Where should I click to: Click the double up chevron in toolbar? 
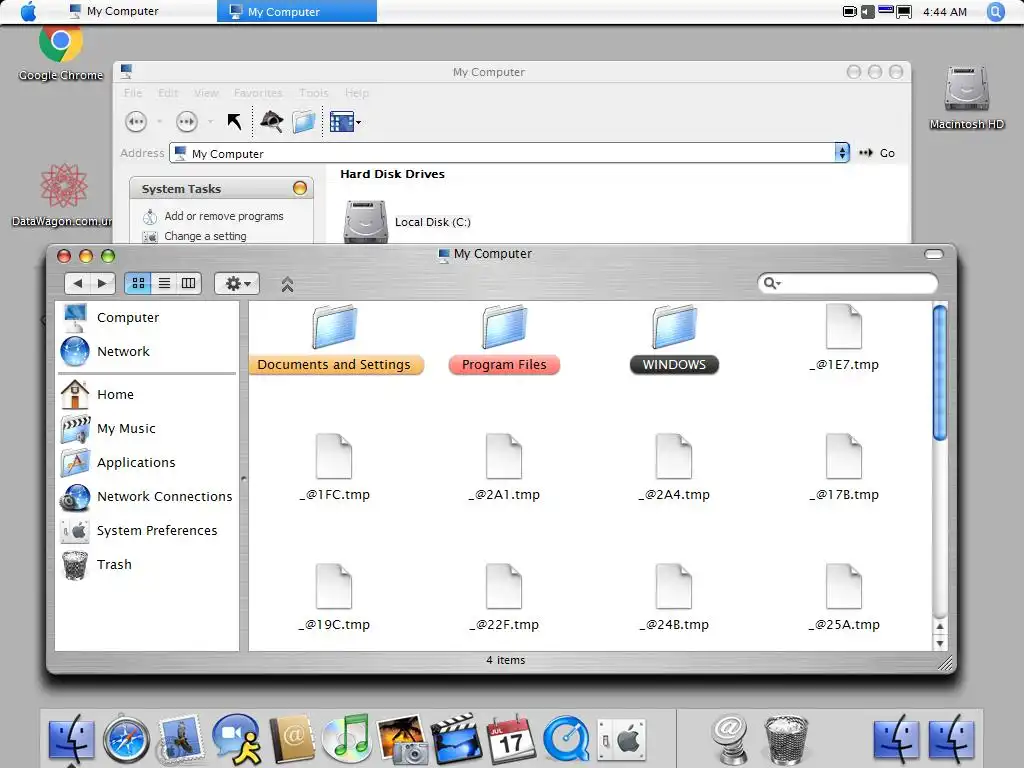click(287, 284)
